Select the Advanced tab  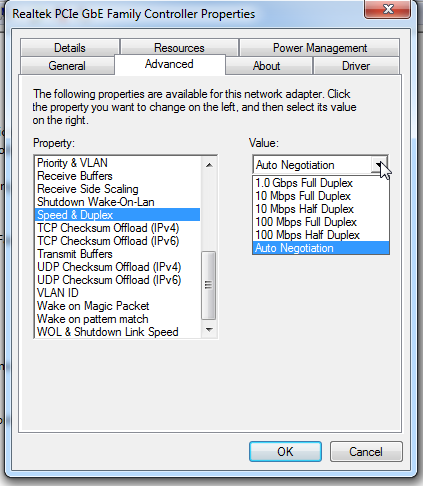(170, 64)
